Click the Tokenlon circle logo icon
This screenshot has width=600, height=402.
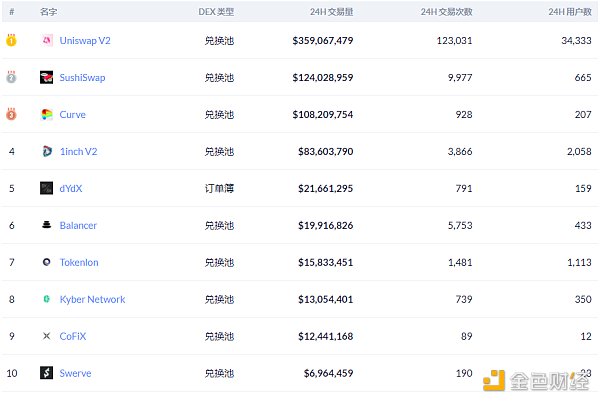click(47, 262)
